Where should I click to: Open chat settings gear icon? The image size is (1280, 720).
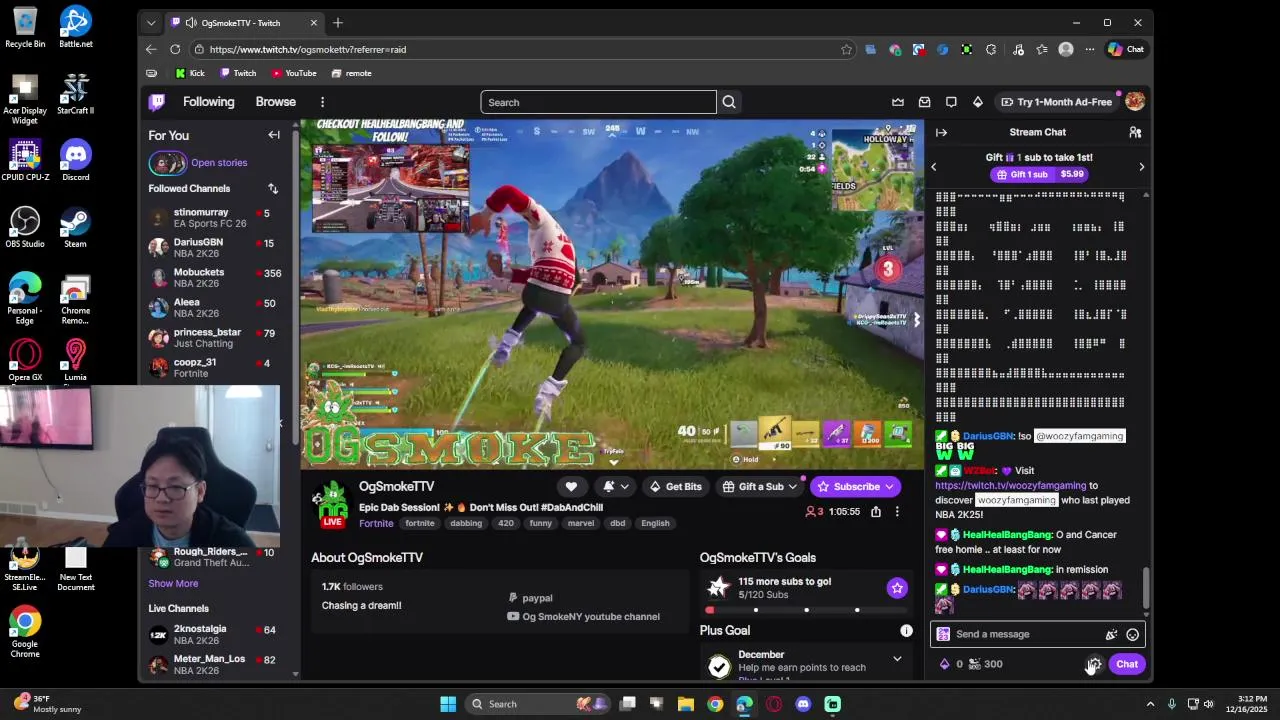(1094, 664)
